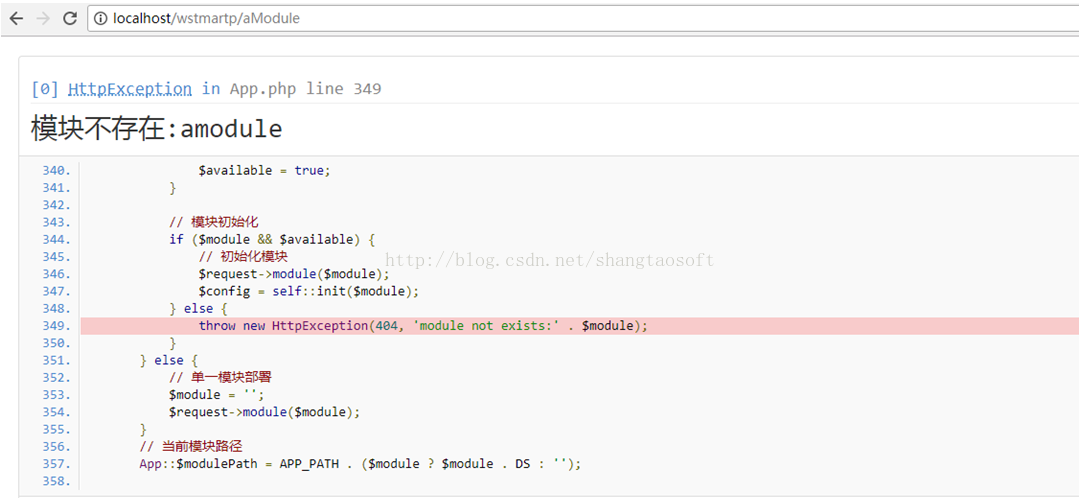Click the code 'App::$modulePath = APP_PATH' line
This screenshot has height=498, width=1081.
pos(361,464)
